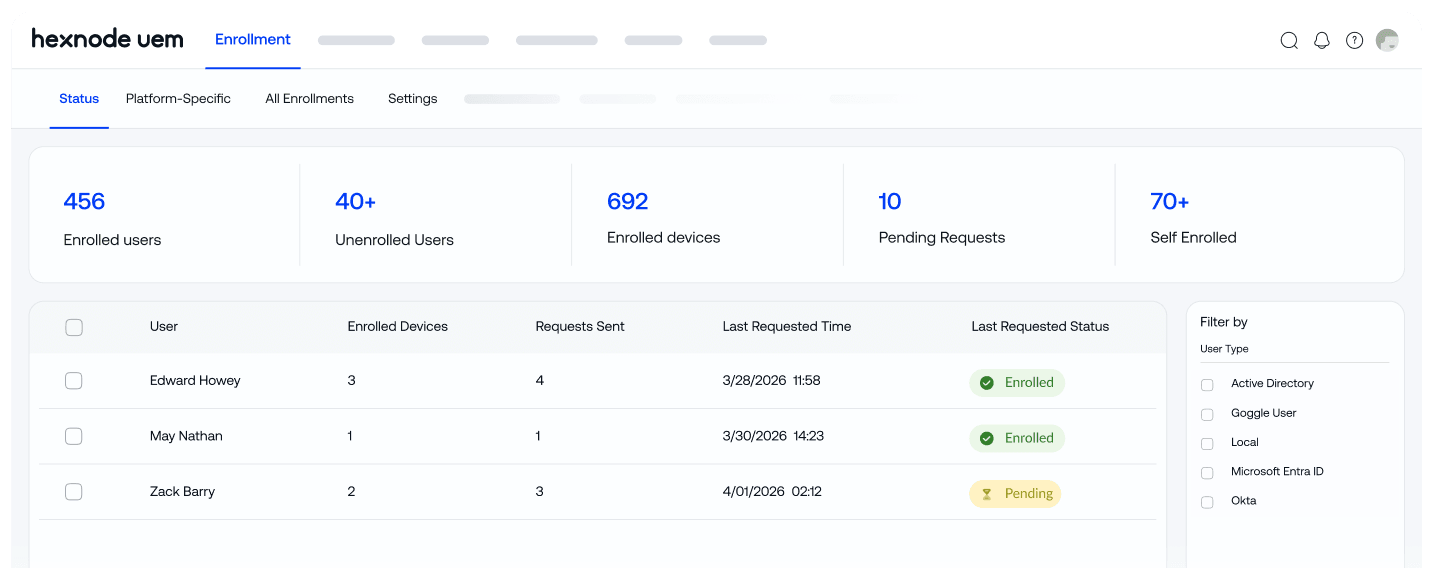
Task: Select the Zack Barry row checkbox
Action: click(73, 492)
